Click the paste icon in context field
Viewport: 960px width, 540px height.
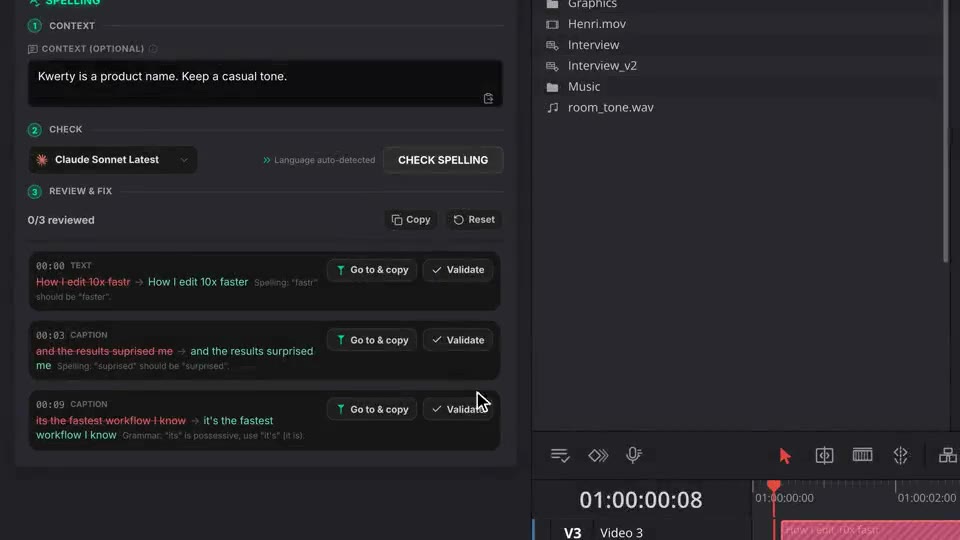(488, 99)
